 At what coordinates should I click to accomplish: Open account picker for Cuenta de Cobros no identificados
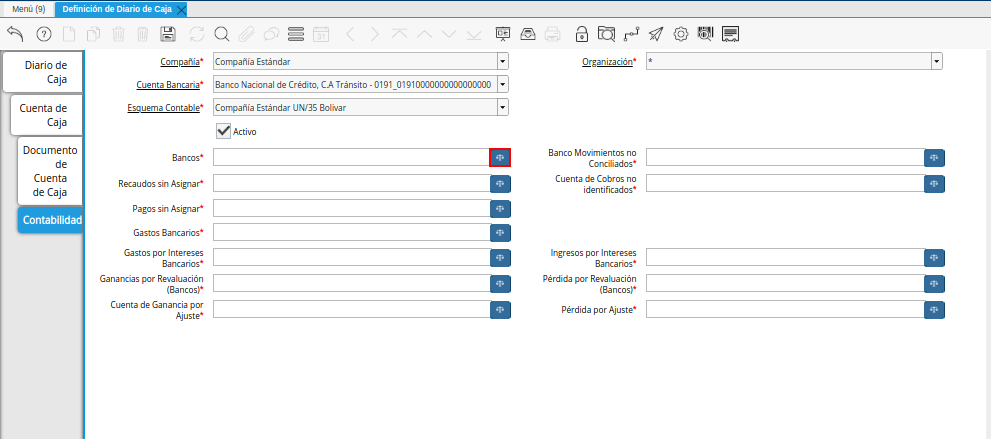click(x=934, y=183)
